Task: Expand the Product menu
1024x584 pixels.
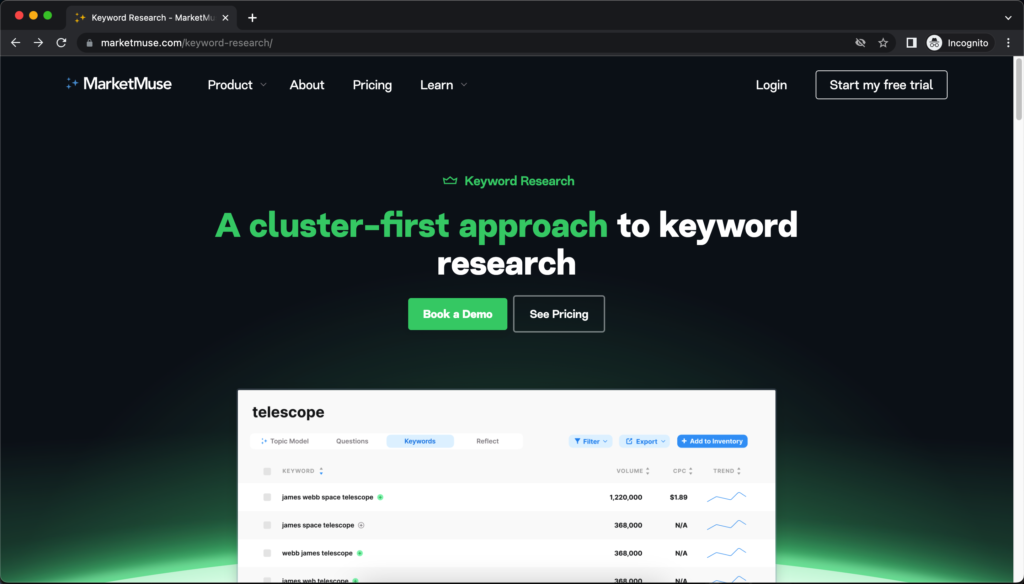Action: click(x=237, y=85)
